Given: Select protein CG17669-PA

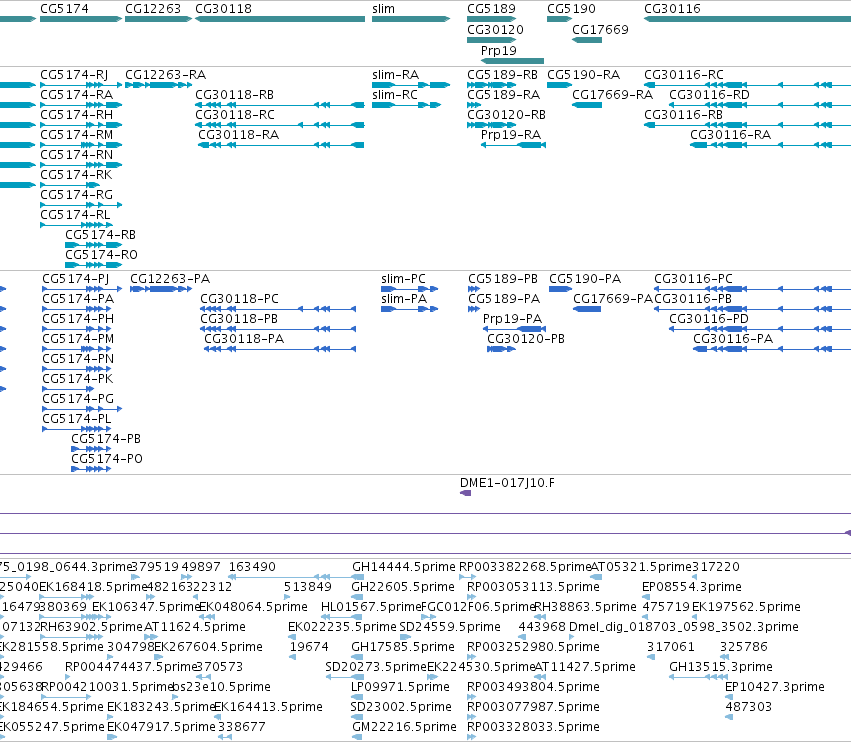Looking at the screenshot, I should tap(613, 299).
